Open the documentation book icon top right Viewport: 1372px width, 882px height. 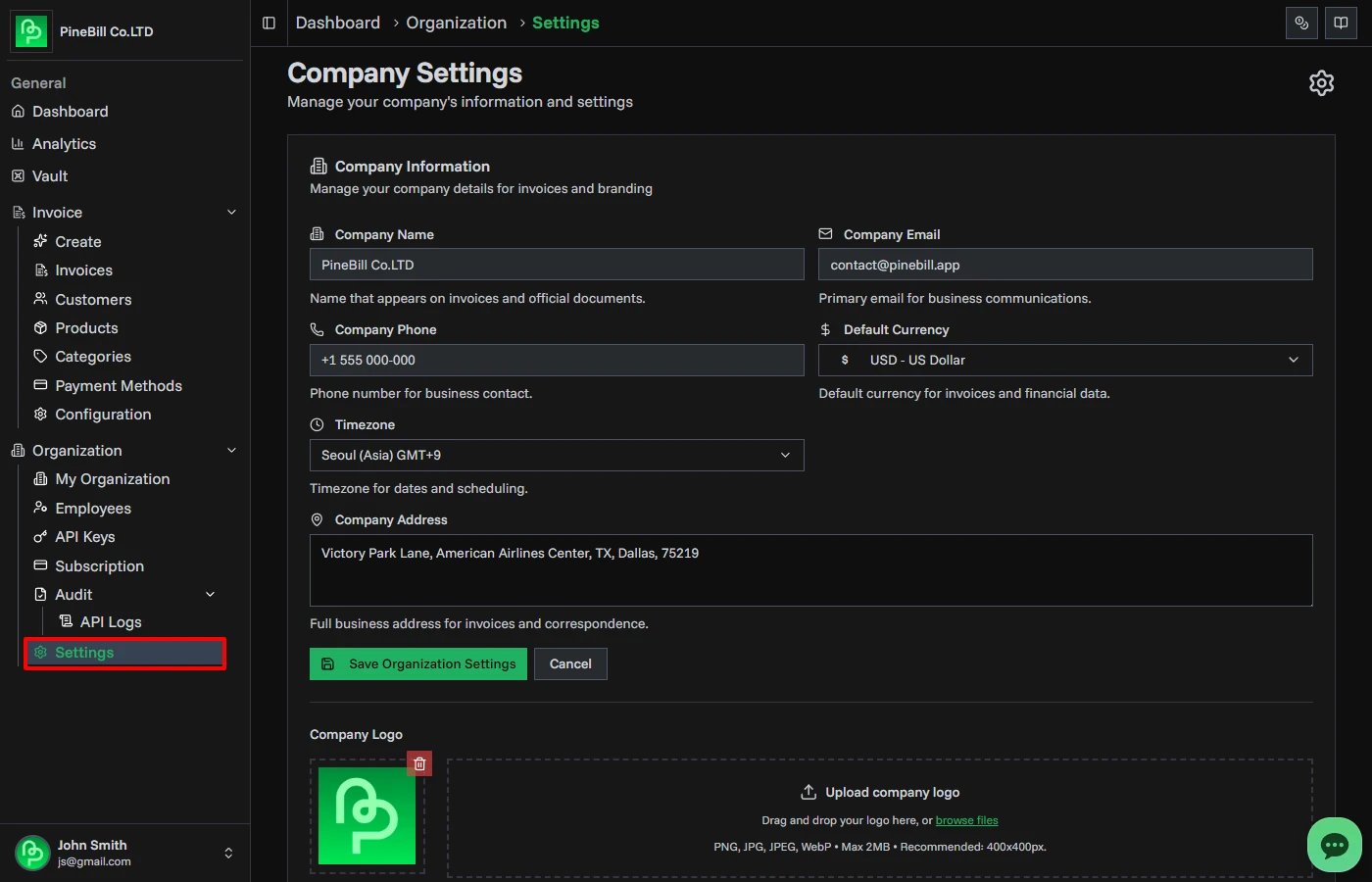click(1341, 23)
